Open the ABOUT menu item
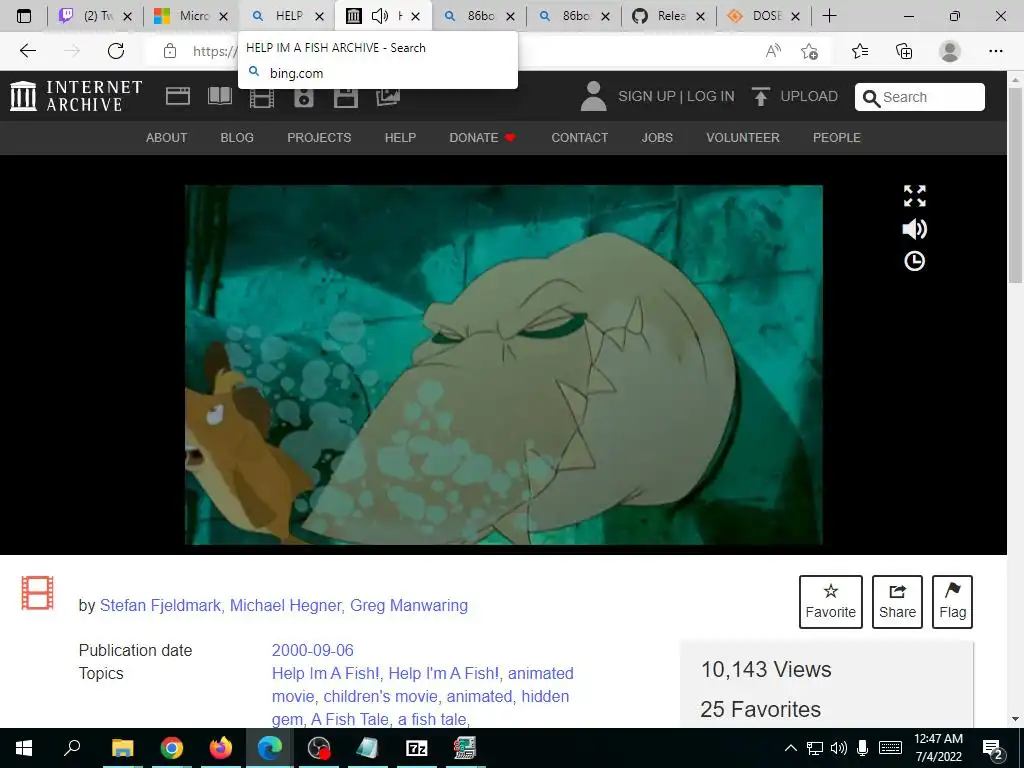The image size is (1024, 768). (167, 138)
